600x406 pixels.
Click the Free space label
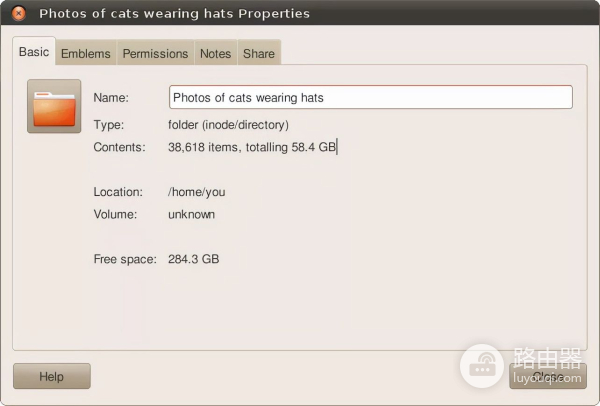pyautogui.click(x=125, y=260)
